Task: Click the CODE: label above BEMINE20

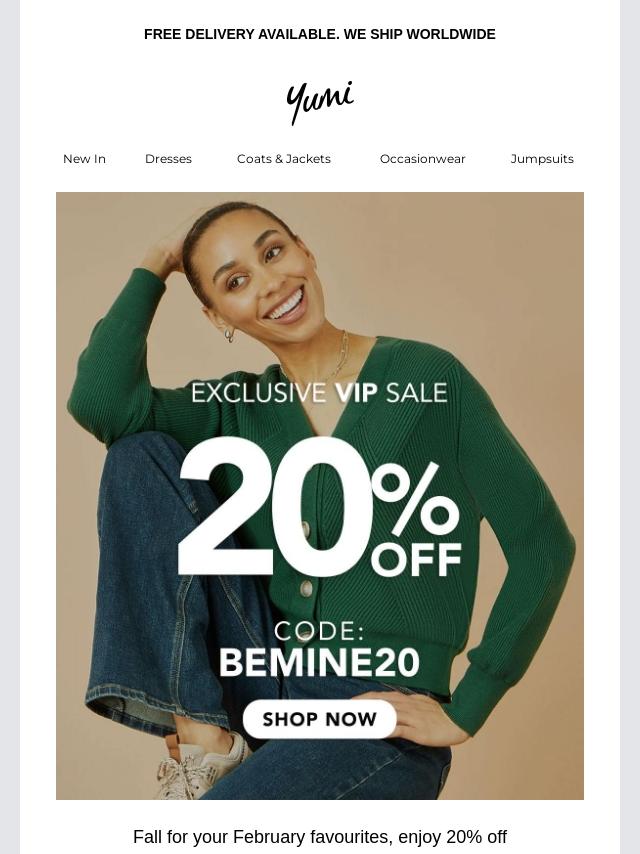Action: click(x=319, y=631)
